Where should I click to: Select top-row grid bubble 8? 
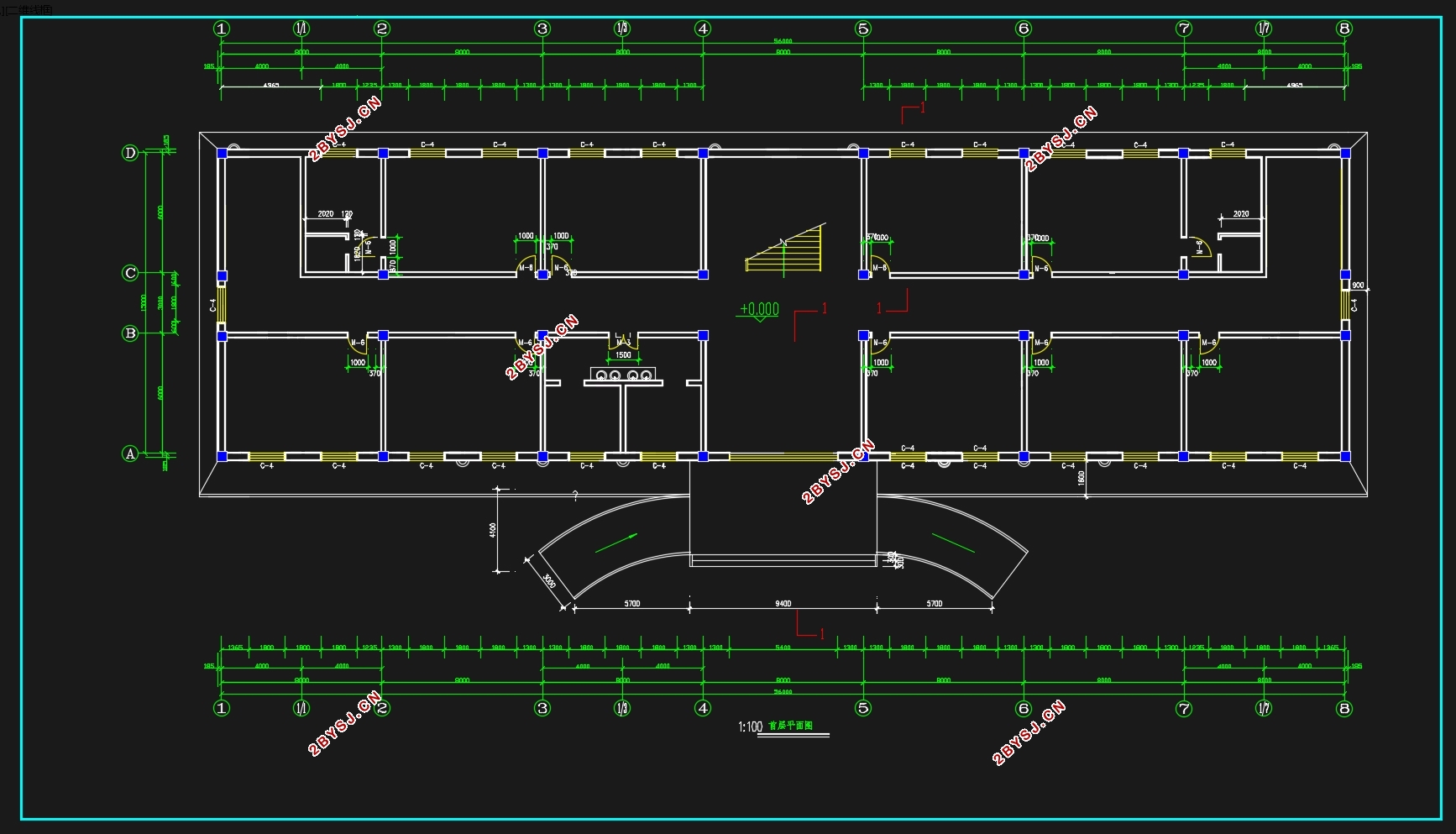click(1344, 29)
